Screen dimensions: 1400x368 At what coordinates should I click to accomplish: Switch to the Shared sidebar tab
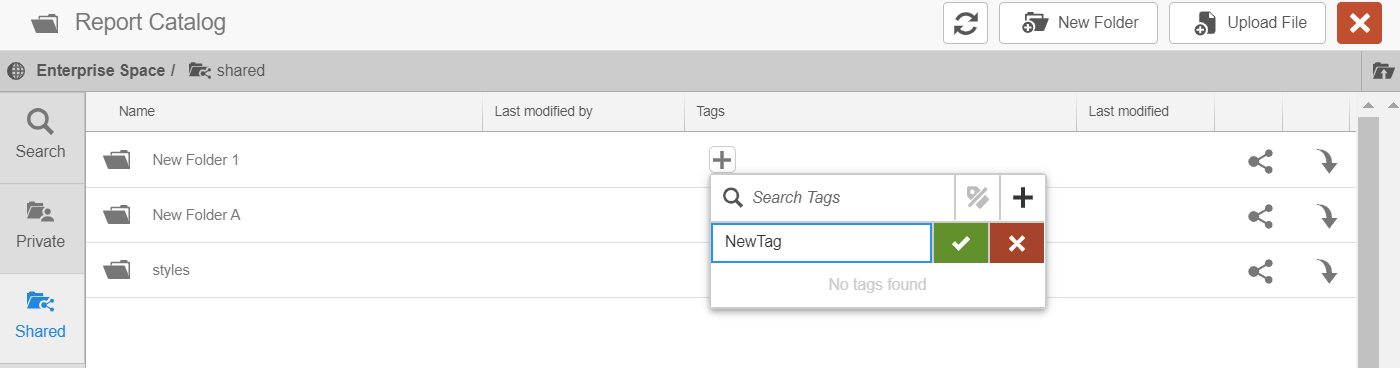(x=41, y=317)
